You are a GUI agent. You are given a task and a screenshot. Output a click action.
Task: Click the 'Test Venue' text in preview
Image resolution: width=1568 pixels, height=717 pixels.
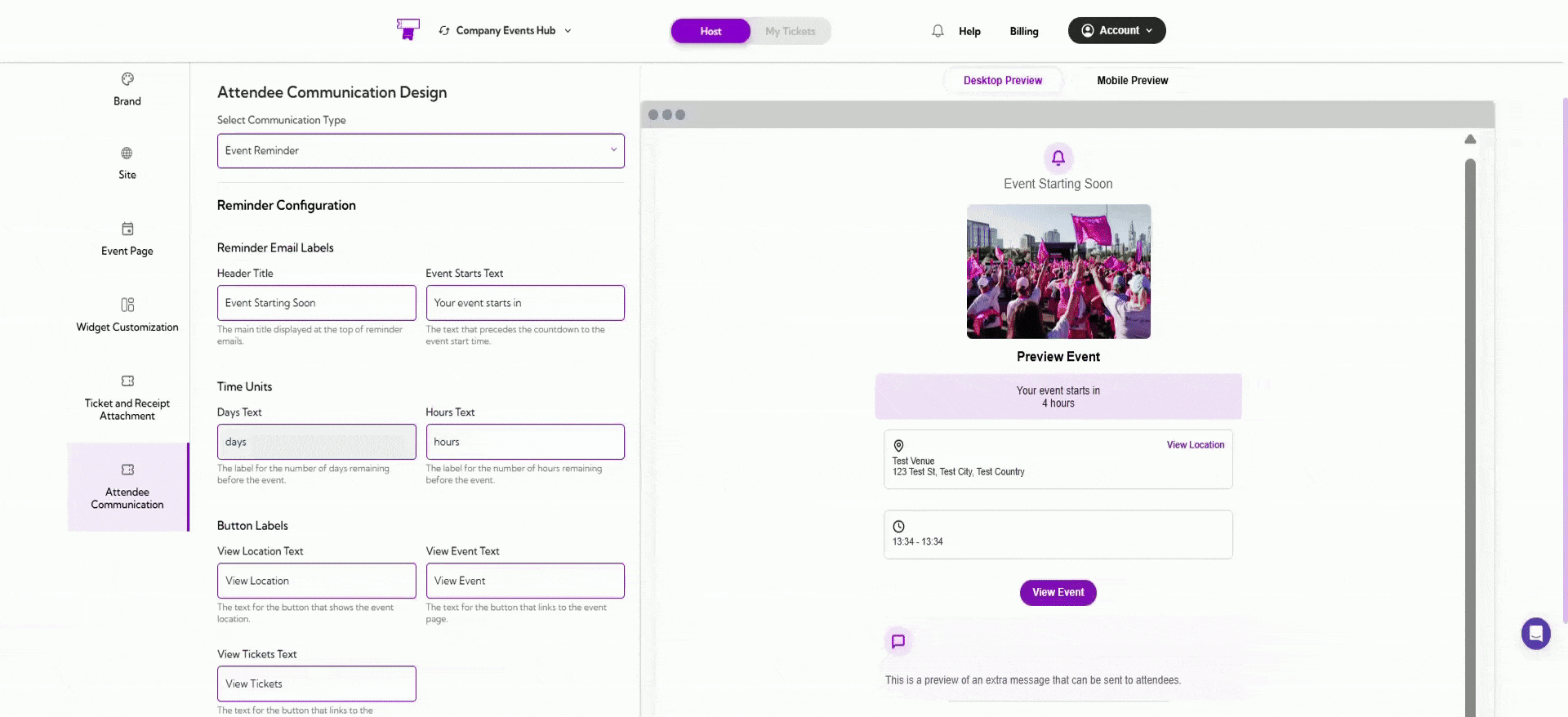tap(913, 461)
